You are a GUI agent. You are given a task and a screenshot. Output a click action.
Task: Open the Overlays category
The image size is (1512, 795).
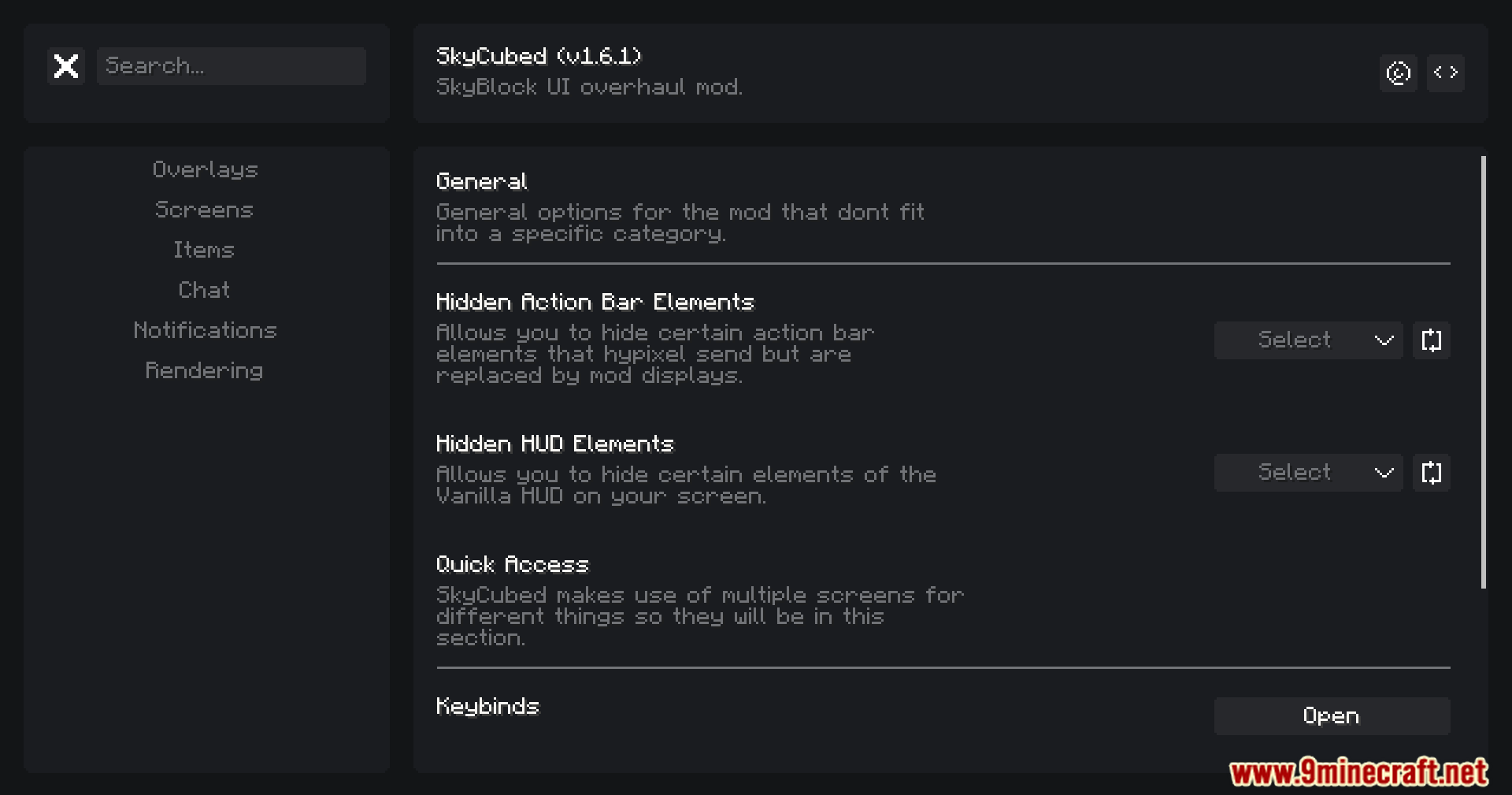tap(206, 169)
